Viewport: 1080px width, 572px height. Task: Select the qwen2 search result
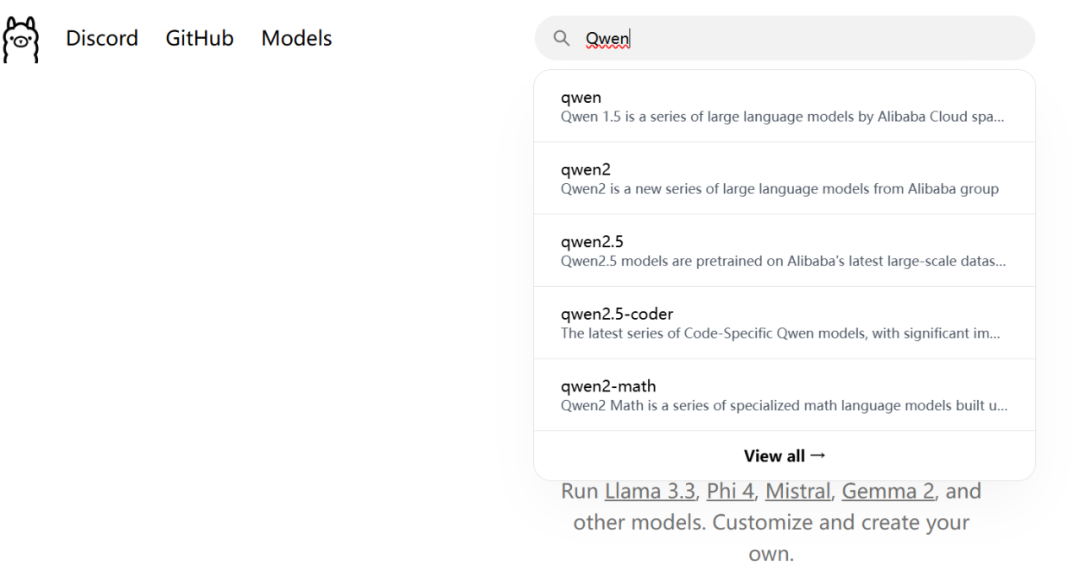[785, 178]
